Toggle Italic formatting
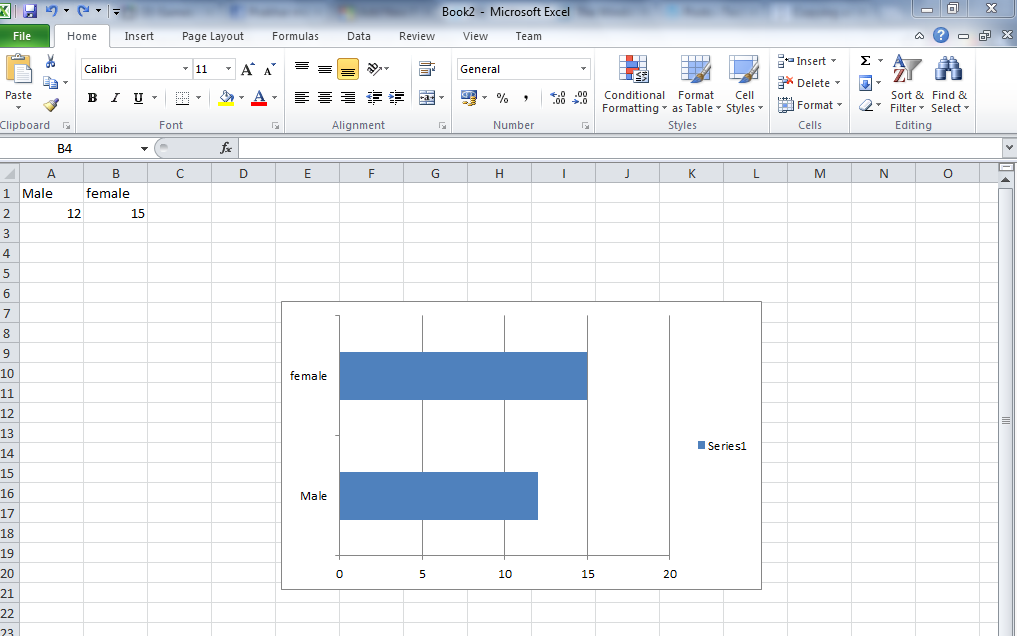 coord(115,98)
